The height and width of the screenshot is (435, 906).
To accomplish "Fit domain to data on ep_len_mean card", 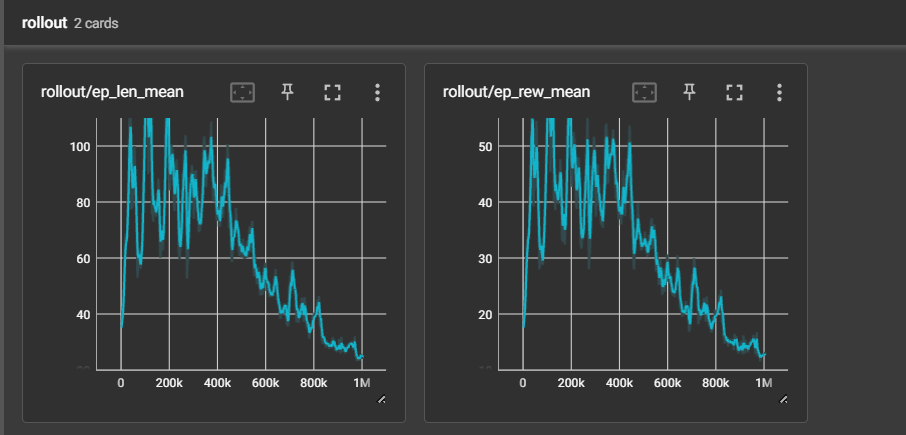I will pos(242,92).
